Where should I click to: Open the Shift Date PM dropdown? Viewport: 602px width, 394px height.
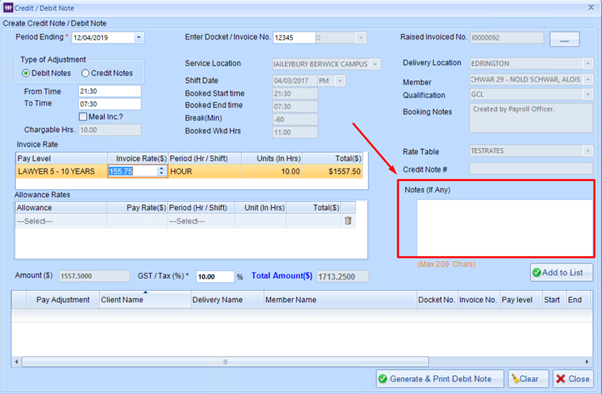(x=340, y=81)
